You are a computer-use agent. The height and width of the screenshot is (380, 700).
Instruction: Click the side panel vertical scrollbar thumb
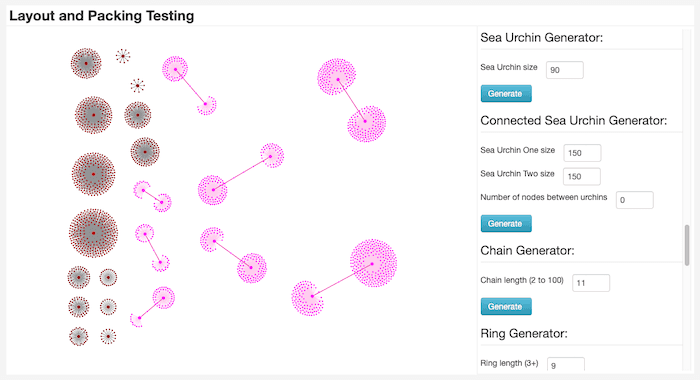click(687, 245)
